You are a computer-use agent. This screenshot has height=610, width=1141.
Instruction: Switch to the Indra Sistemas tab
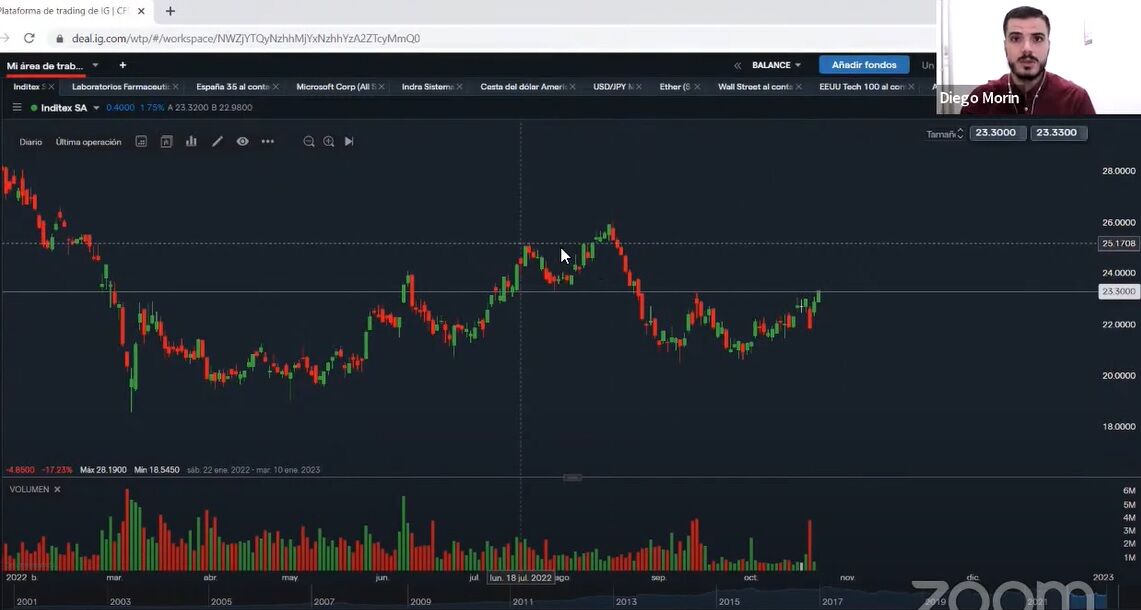[x=428, y=87]
